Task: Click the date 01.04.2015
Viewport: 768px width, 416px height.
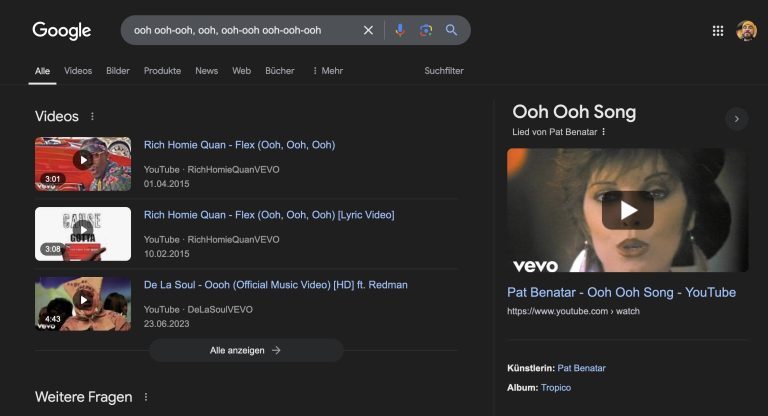Action: point(167,184)
